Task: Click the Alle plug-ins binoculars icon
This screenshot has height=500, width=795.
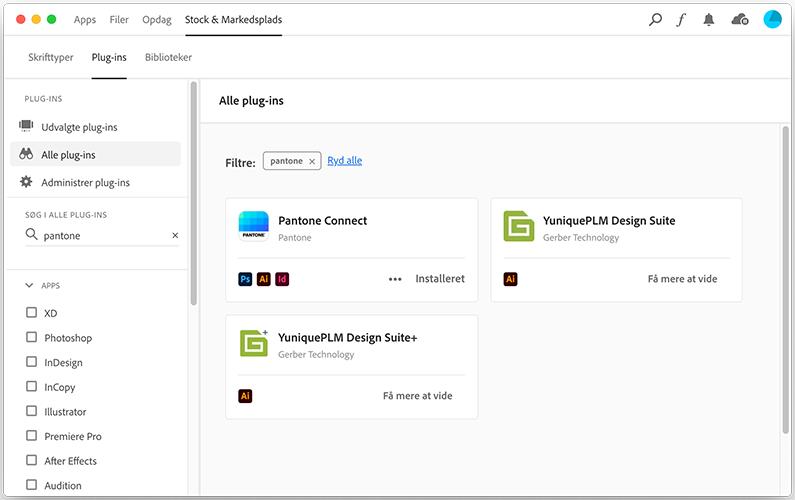Action: point(26,154)
